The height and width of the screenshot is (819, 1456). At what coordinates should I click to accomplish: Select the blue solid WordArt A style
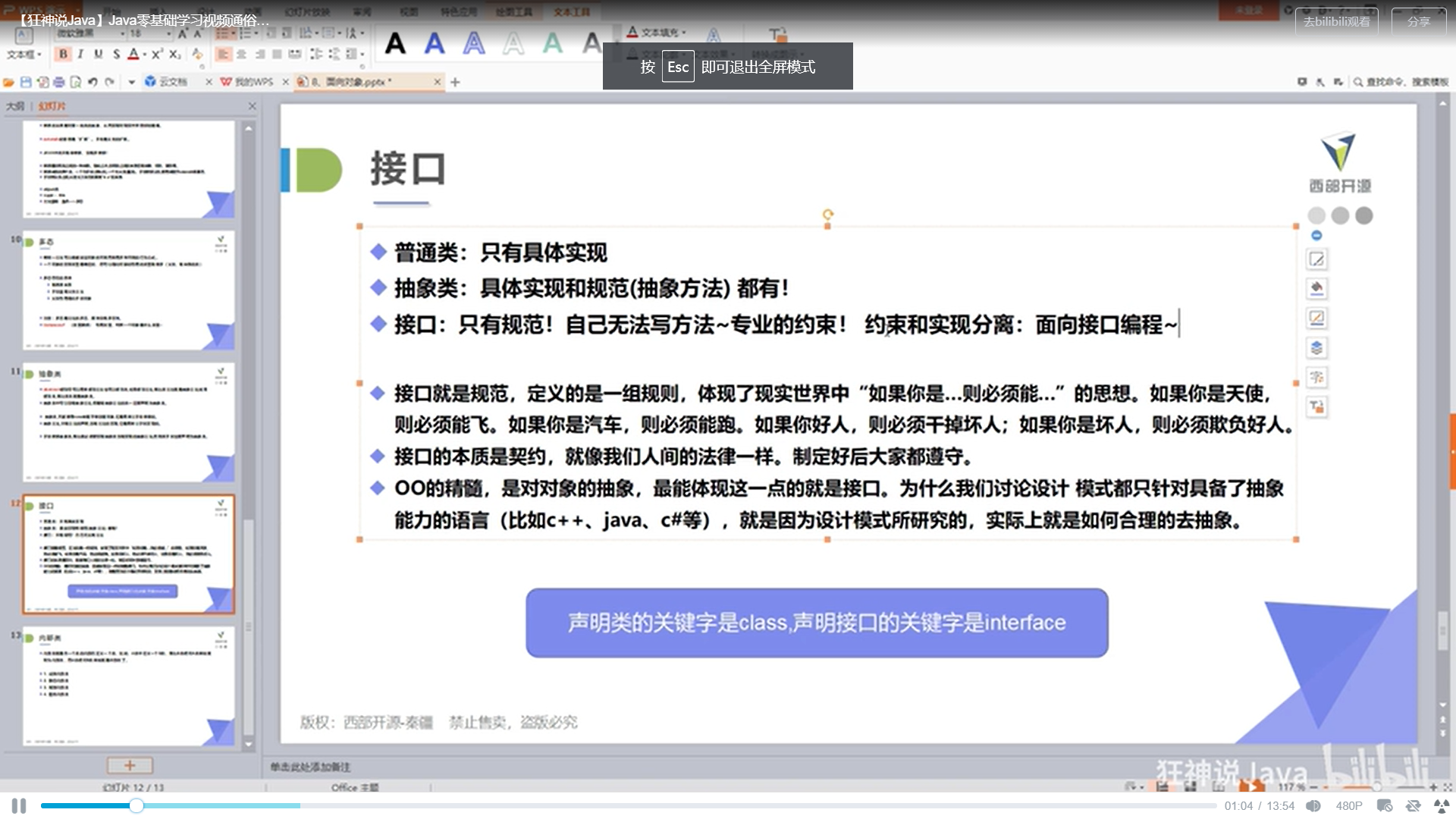(x=435, y=43)
